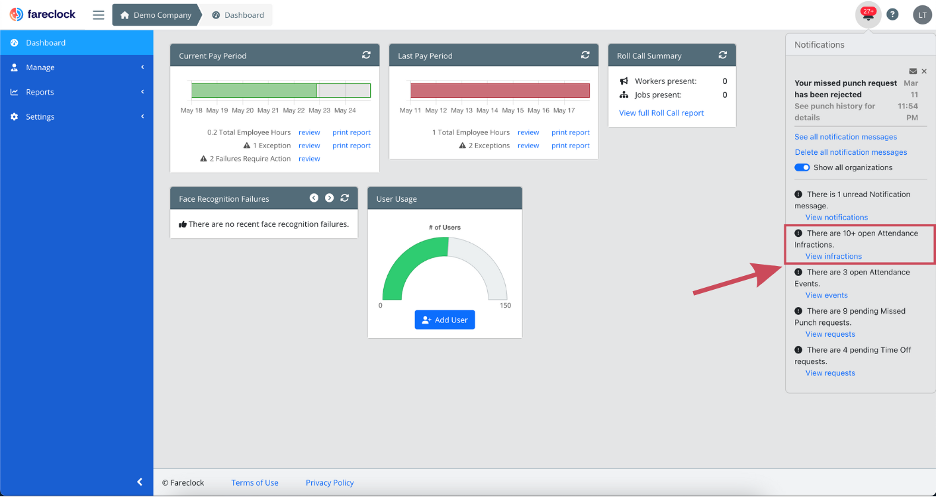936x498 pixels.
Task: Expand the Reports sidebar menu
Action: click(x=76, y=92)
